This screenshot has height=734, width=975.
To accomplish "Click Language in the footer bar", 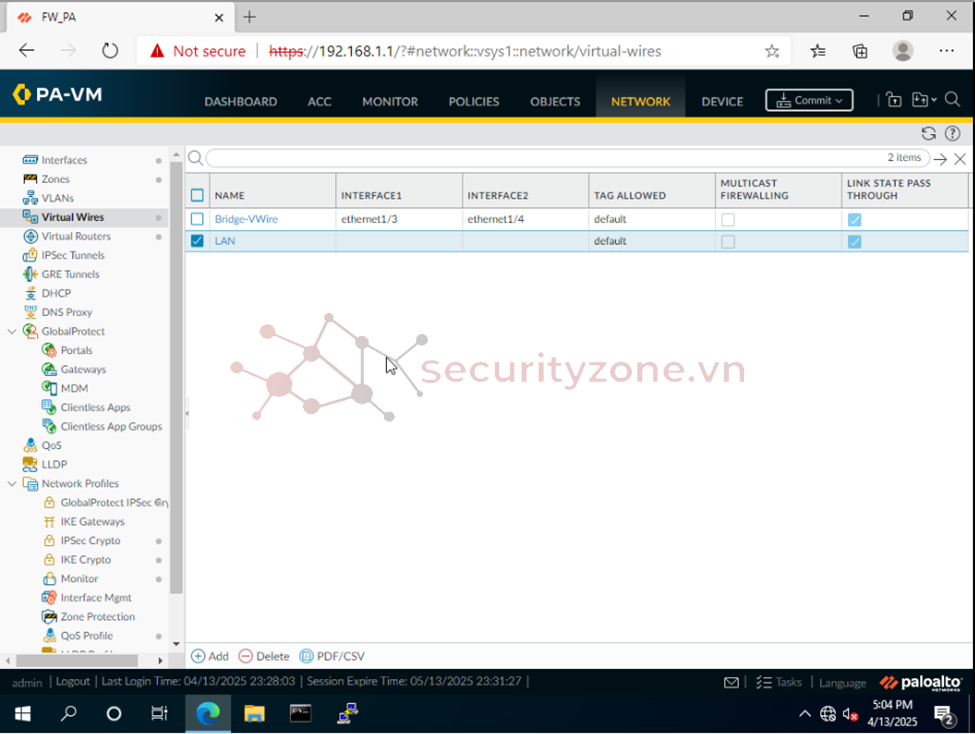I will coord(842,683).
